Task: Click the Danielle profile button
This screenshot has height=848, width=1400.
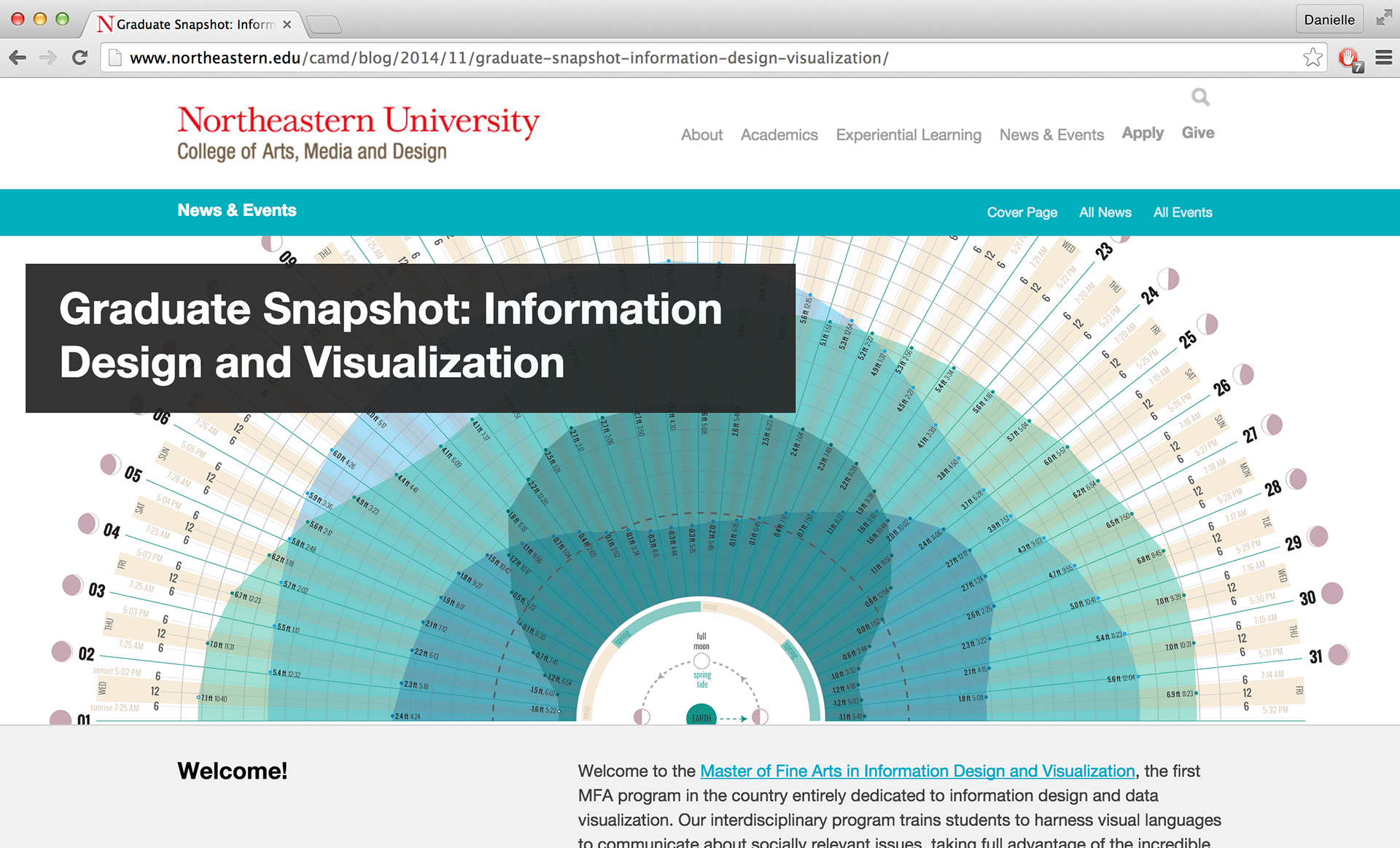Action: (x=1329, y=20)
